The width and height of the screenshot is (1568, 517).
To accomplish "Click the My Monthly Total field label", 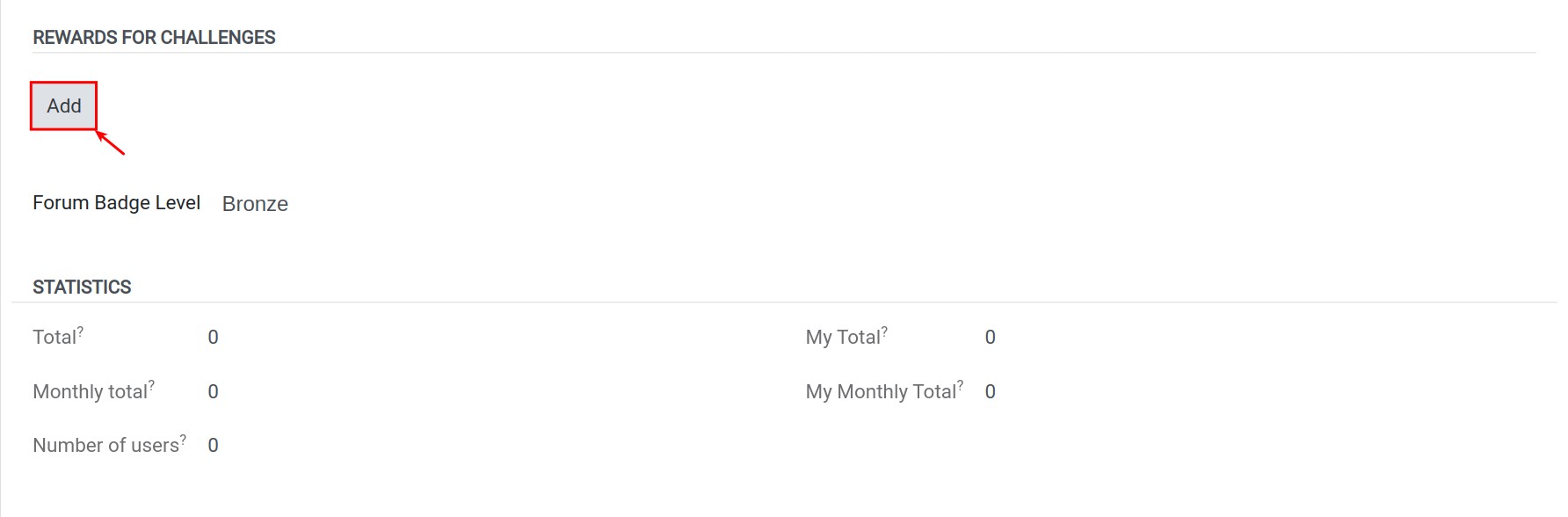I will (881, 392).
